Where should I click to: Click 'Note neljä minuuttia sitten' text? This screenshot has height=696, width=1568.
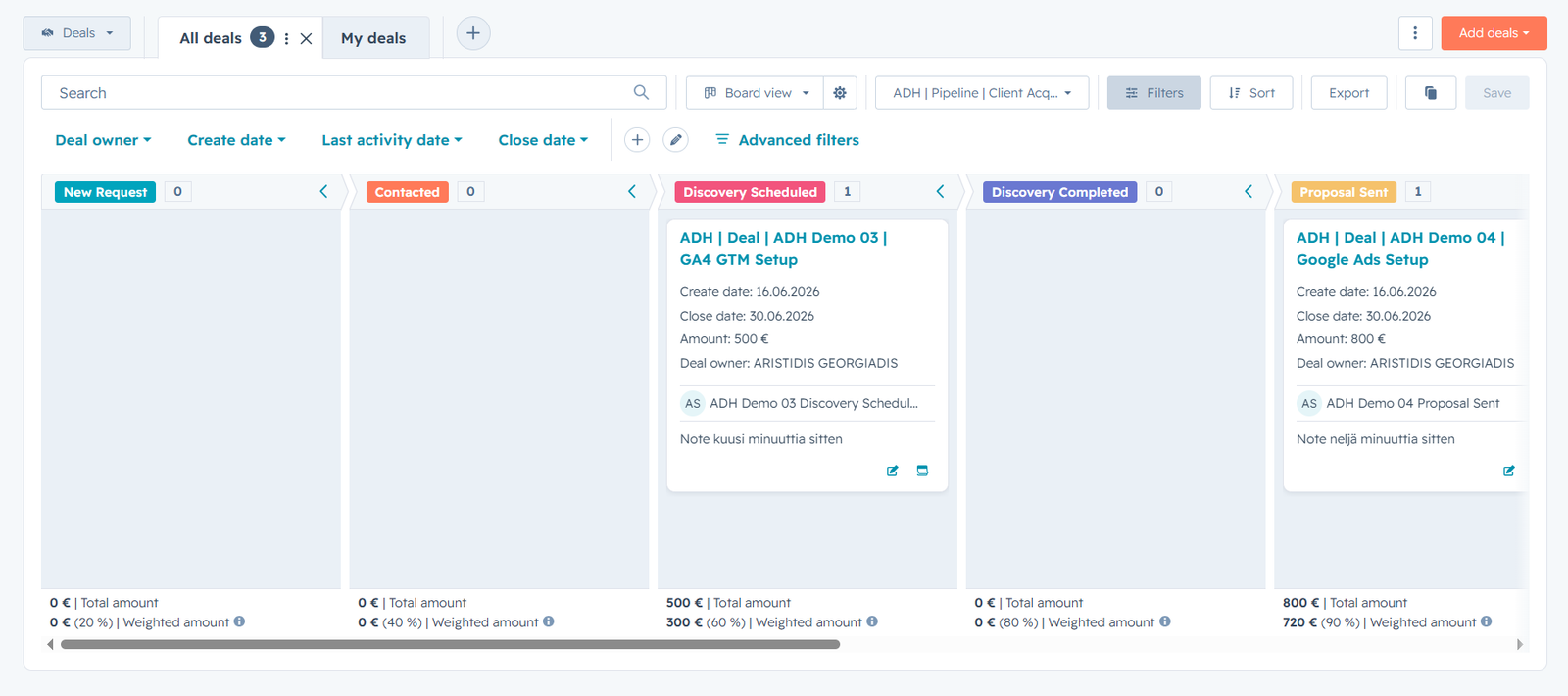tap(1376, 439)
